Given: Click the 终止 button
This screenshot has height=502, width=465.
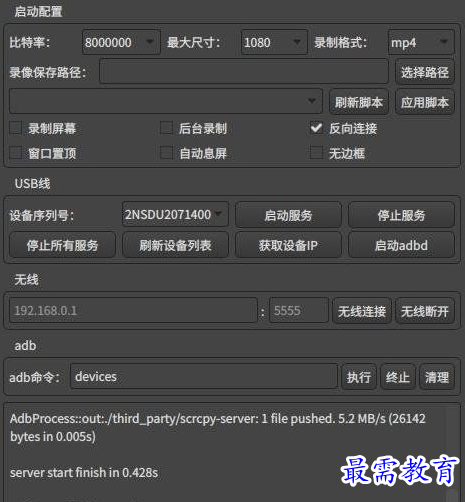Looking at the screenshot, I should pos(398,377).
